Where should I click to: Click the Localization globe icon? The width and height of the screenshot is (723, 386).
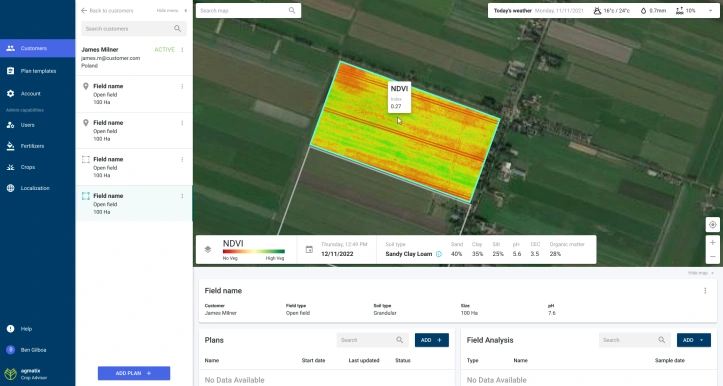click(x=11, y=188)
